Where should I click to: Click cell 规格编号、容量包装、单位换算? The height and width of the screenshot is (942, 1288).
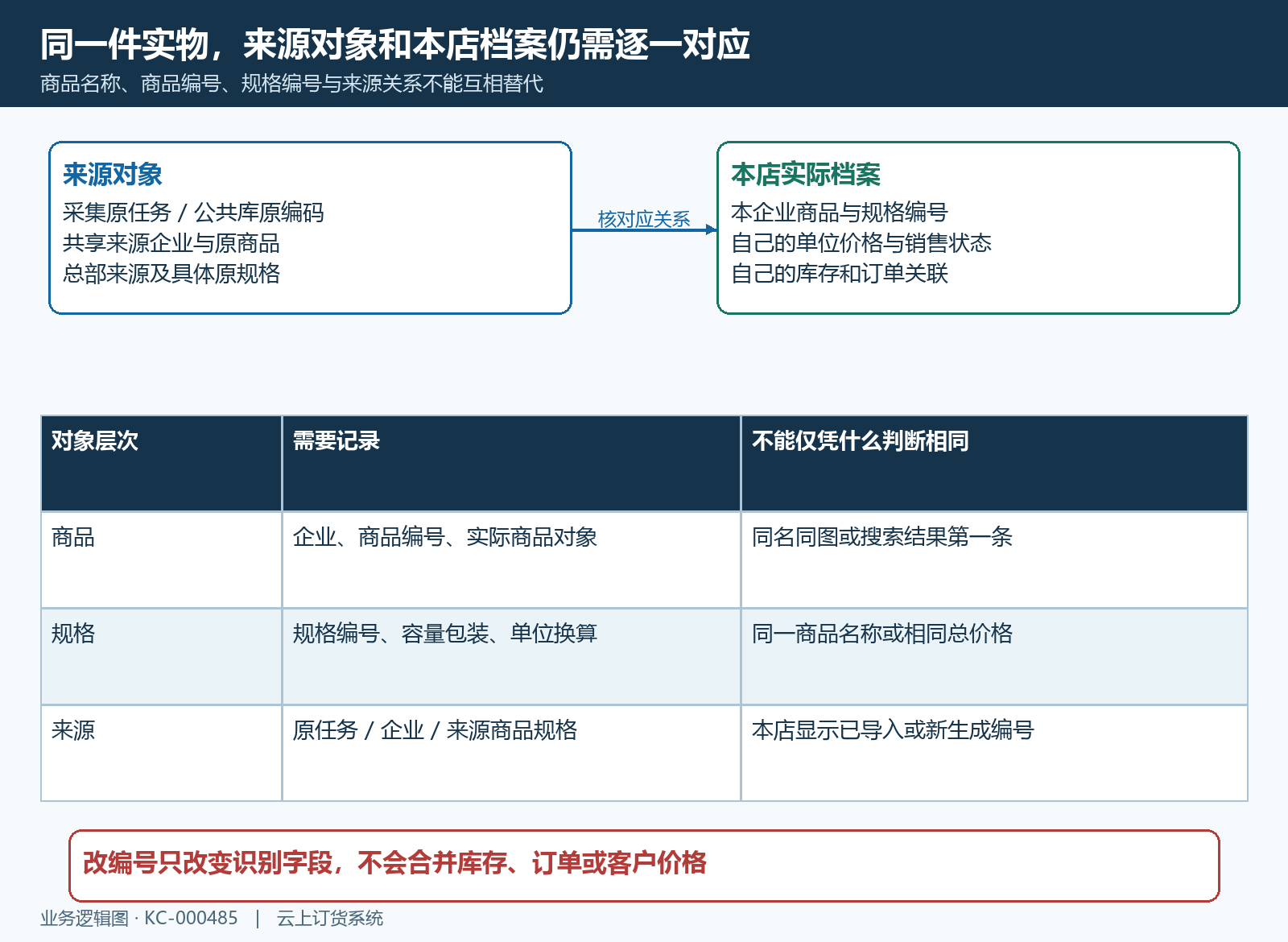pos(511,657)
